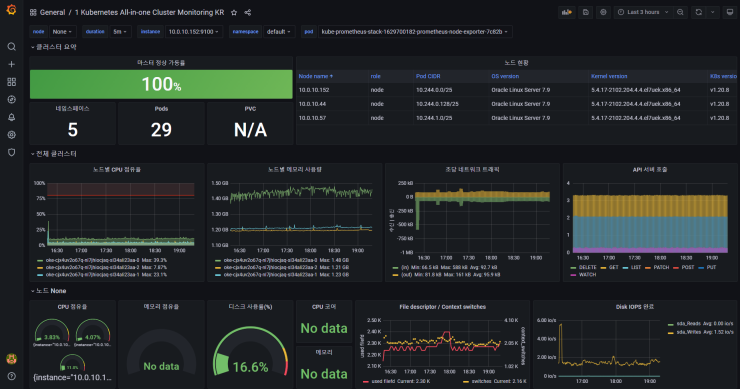Viewport: 740px width, 389px height.
Task: Sort table by role column header
Action: pos(375,76)
